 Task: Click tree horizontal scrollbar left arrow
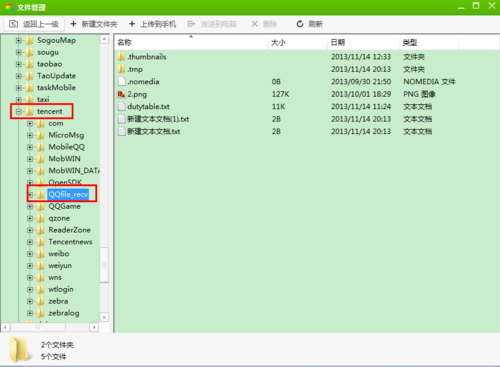pyautogui.click(x=5, y=327)
